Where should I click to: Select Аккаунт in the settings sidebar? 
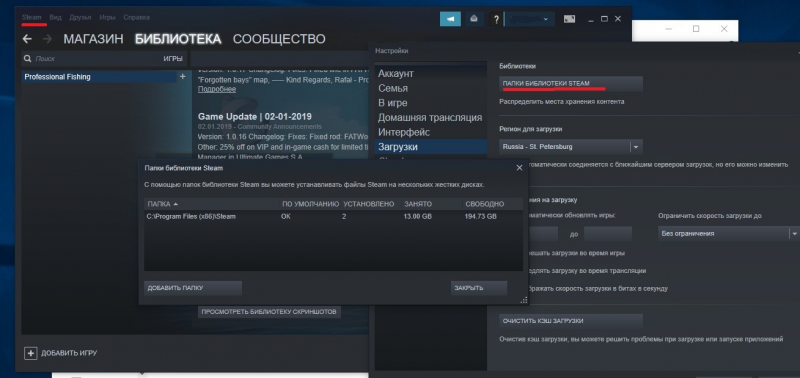396,74
